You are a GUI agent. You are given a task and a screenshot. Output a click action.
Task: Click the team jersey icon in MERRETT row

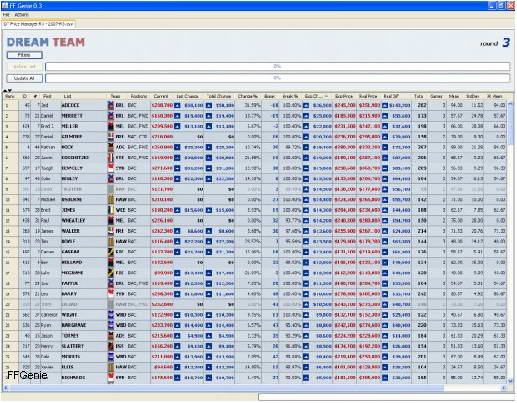(x=111, y=116)
